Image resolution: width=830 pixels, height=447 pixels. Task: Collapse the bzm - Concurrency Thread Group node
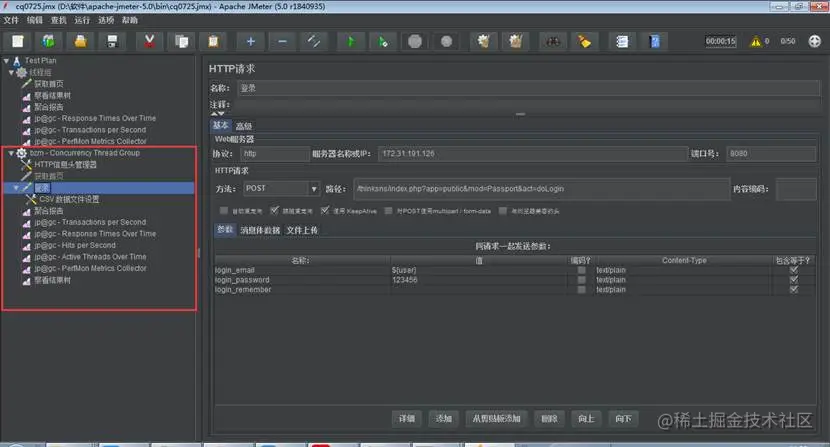pyautogui.click(x=11, y=153)
